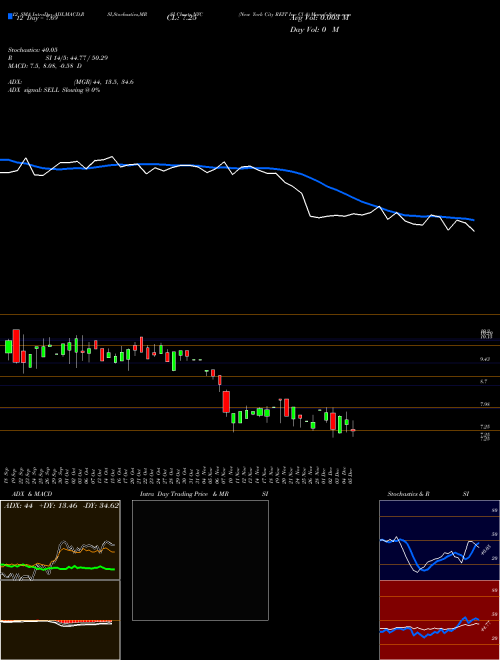Click the last candlestick on the price chart
The width and height of the screenshot is (500, 660).
[x=353, y=430]
